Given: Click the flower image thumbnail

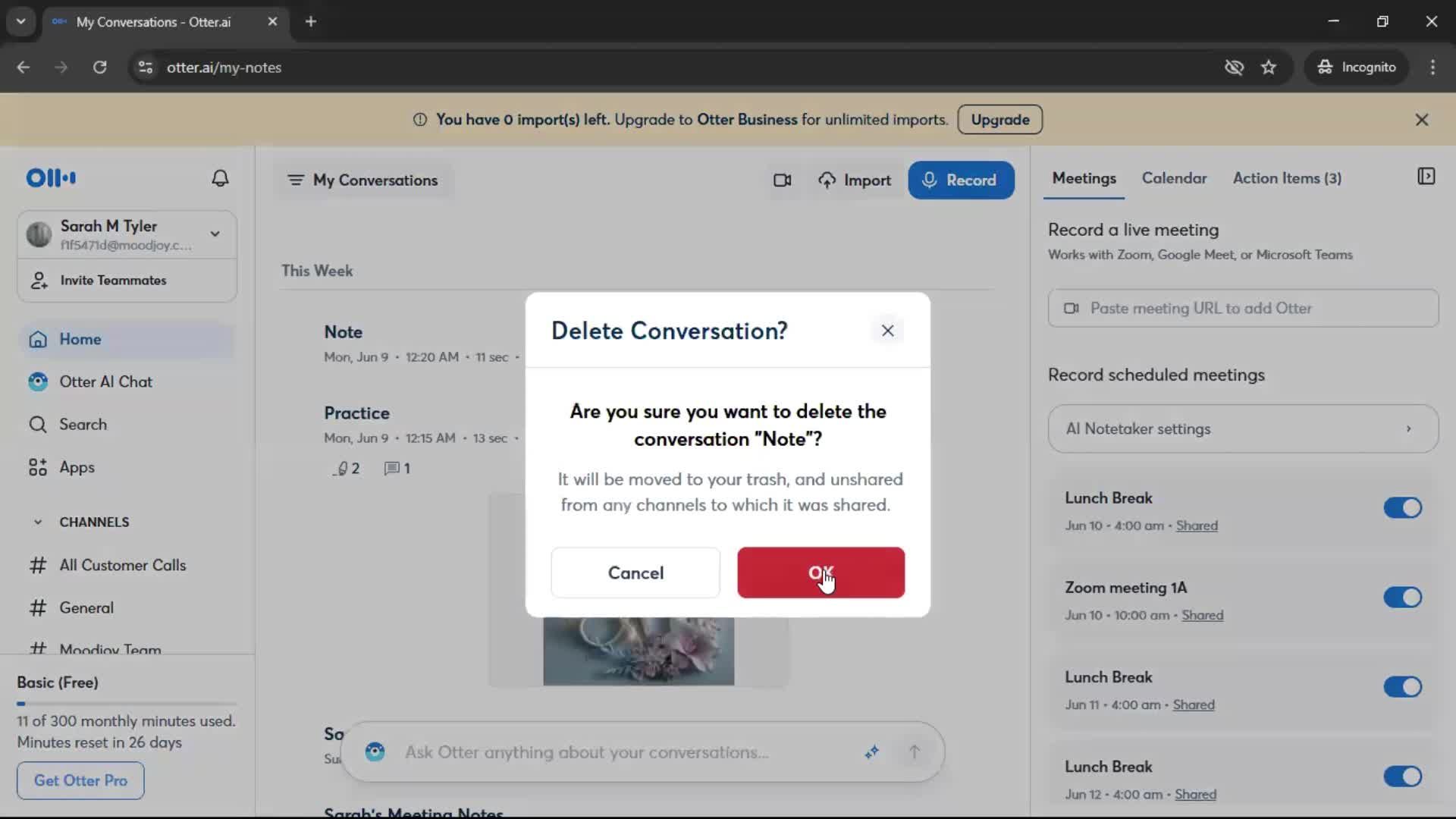Looking at the screenshot, I should (639, 651).
